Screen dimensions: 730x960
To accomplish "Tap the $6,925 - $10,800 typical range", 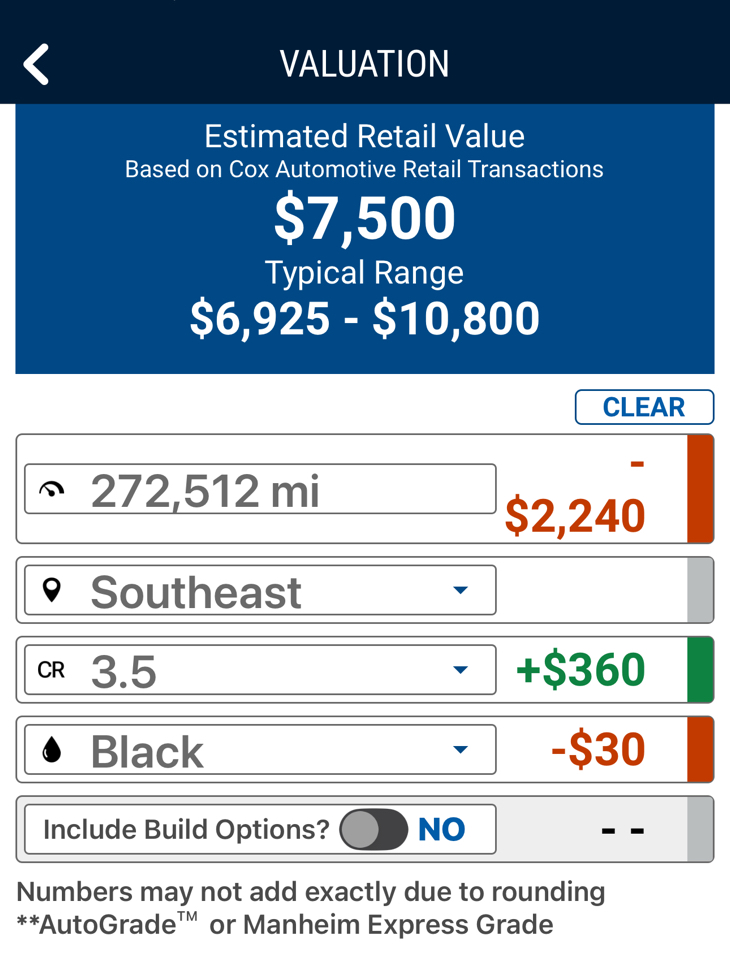I will tap(365, 318).
